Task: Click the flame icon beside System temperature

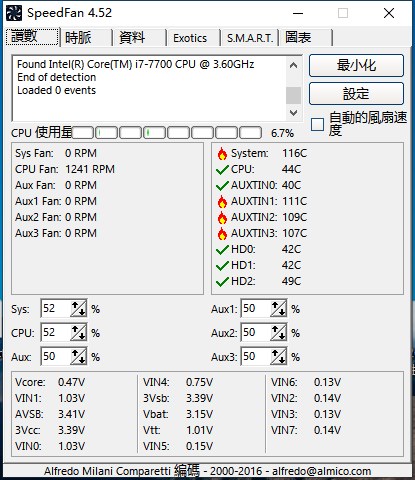Action: [222, 154]
